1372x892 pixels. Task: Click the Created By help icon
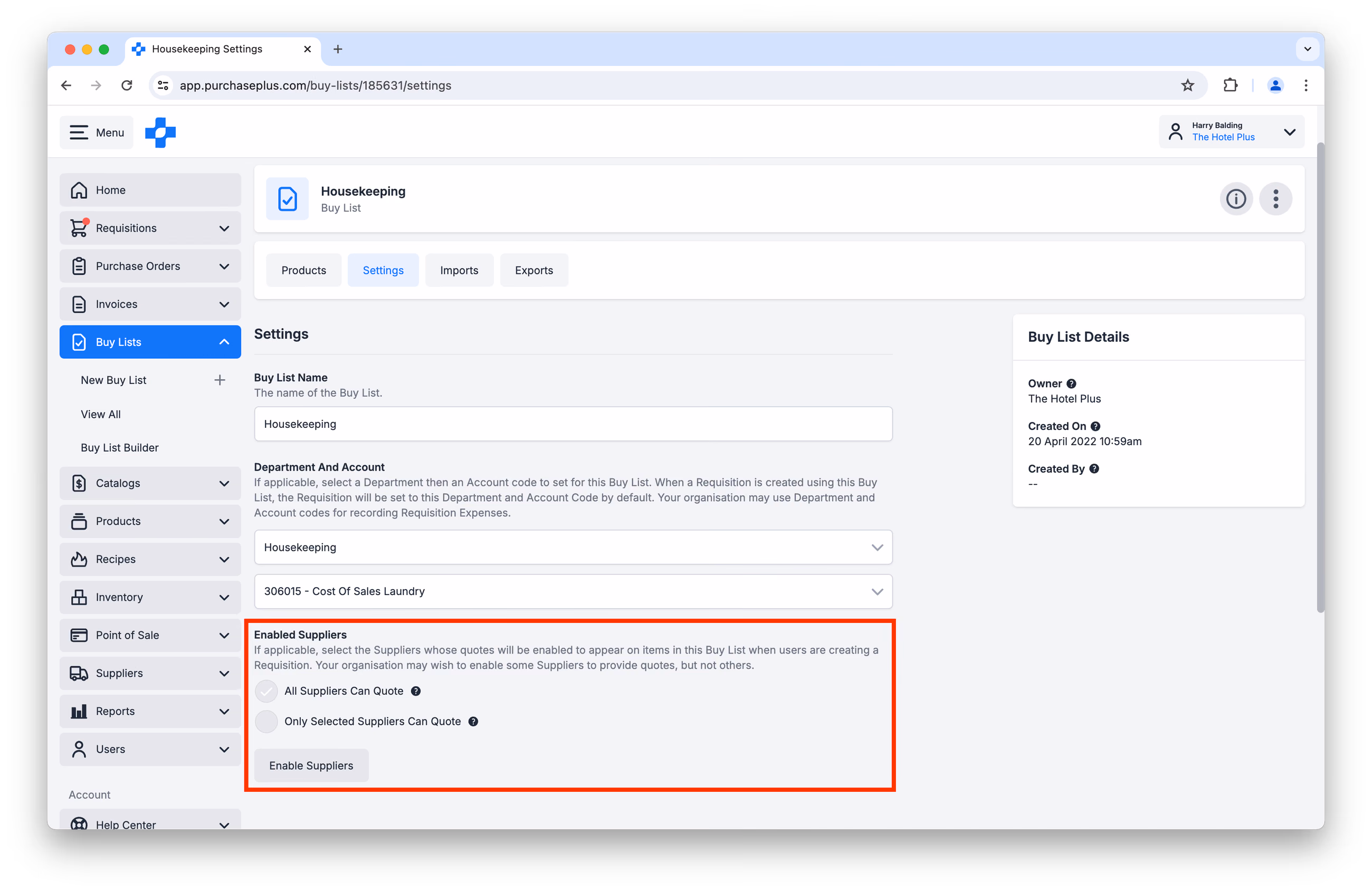[1094, 469]
